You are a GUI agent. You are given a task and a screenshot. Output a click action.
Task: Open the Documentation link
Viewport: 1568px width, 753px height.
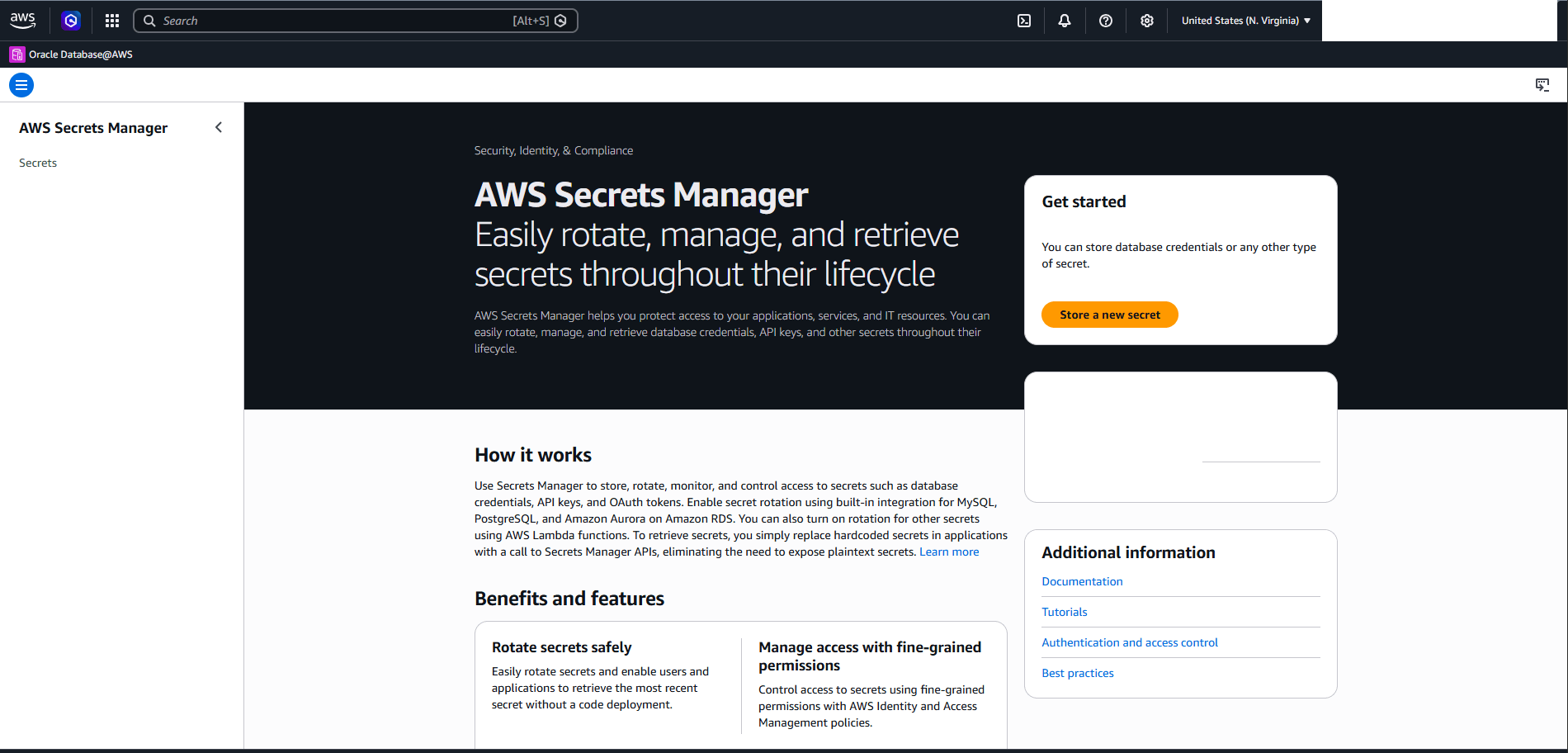coord(1082,581)
